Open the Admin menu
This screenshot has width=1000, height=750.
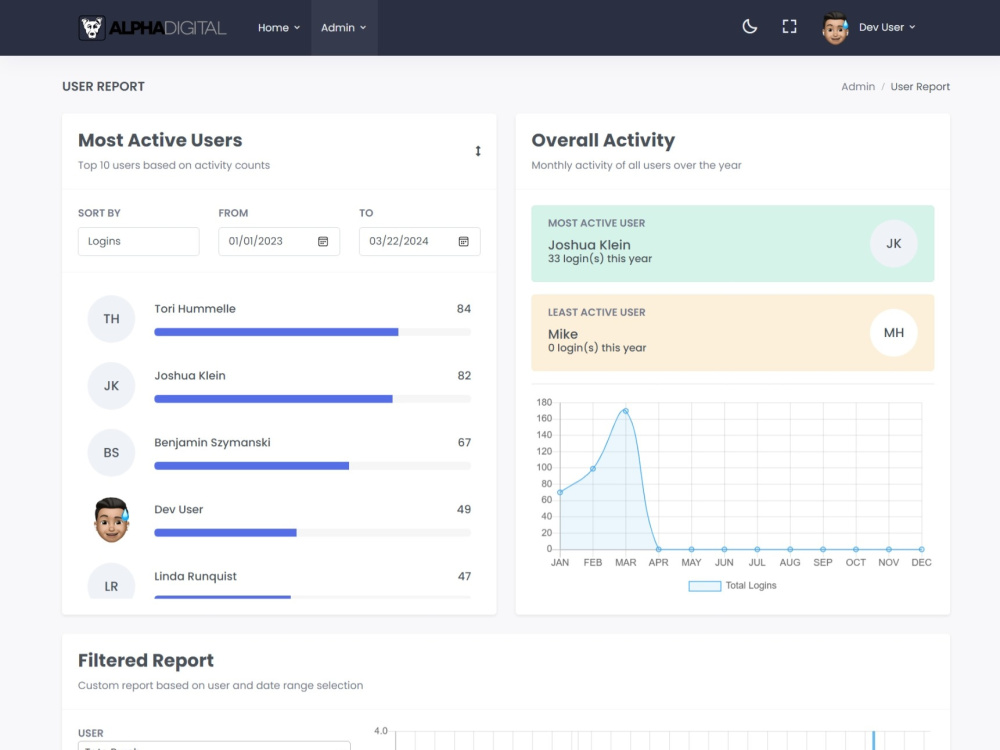[344, 27]
